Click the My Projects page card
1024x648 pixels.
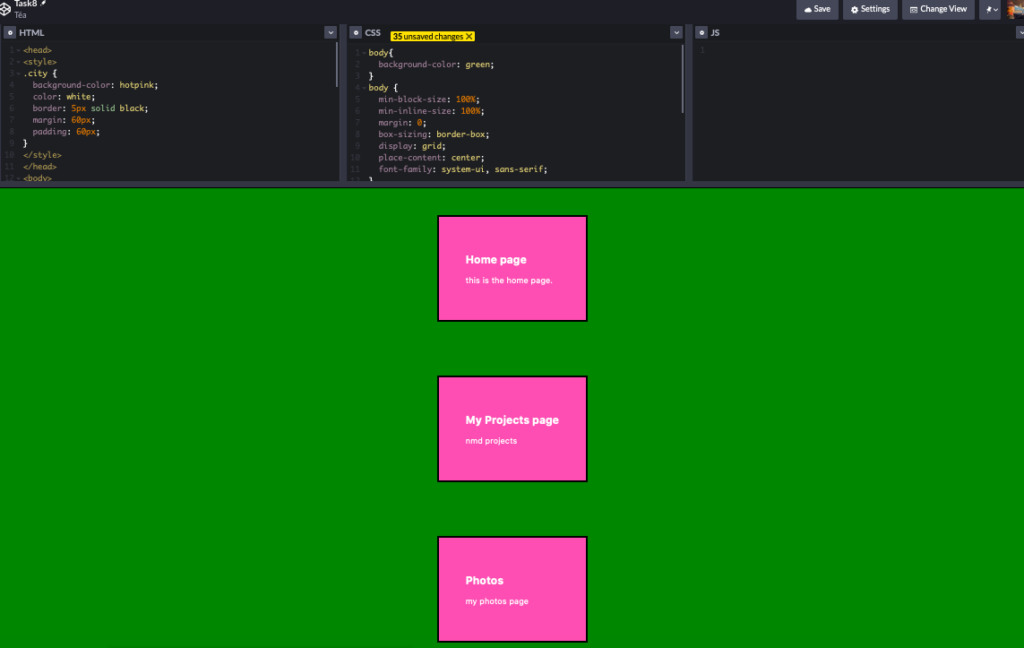[512, 428]
